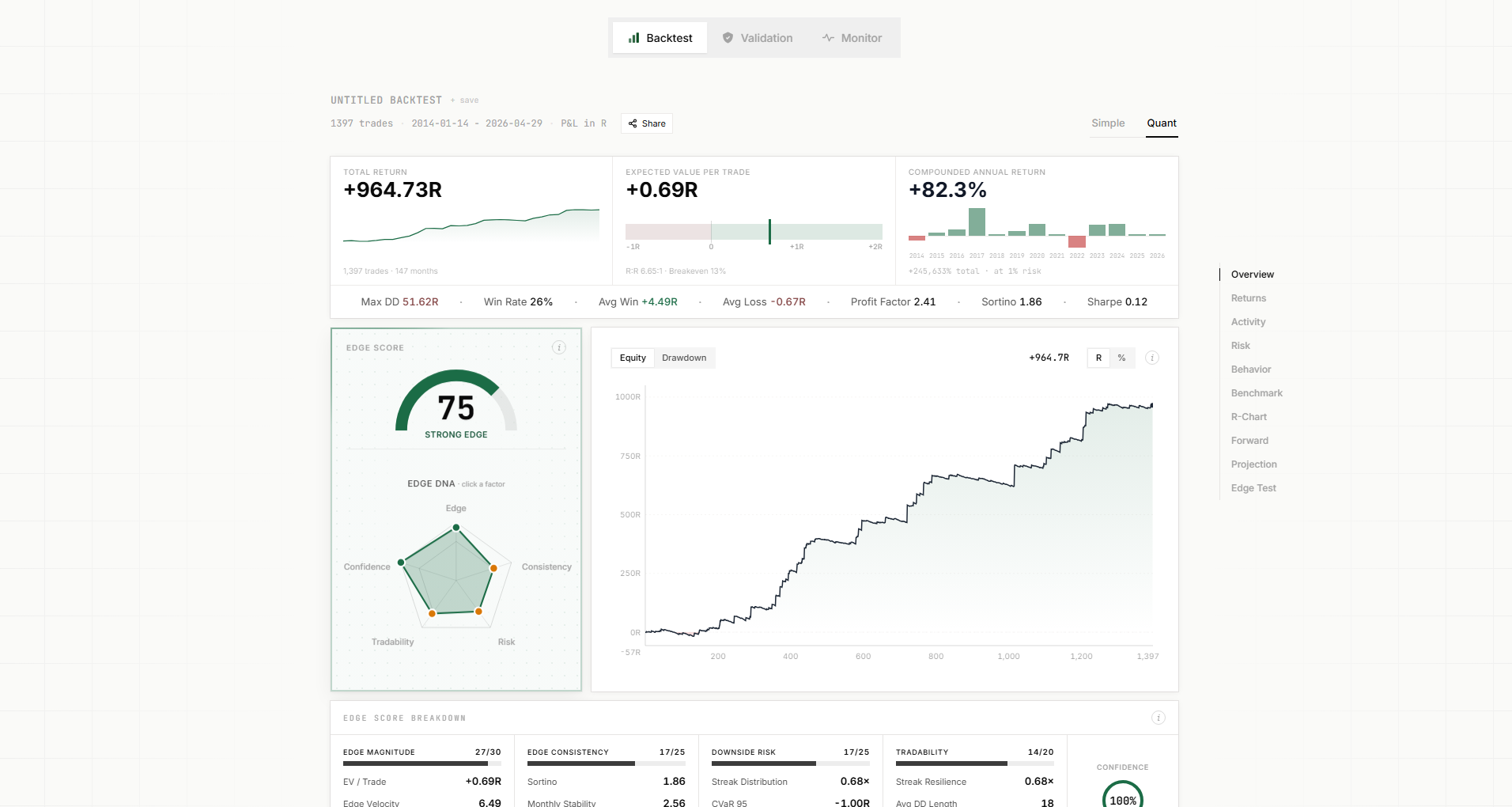Click the Edge Magnitude score bar

pos(422,763)
